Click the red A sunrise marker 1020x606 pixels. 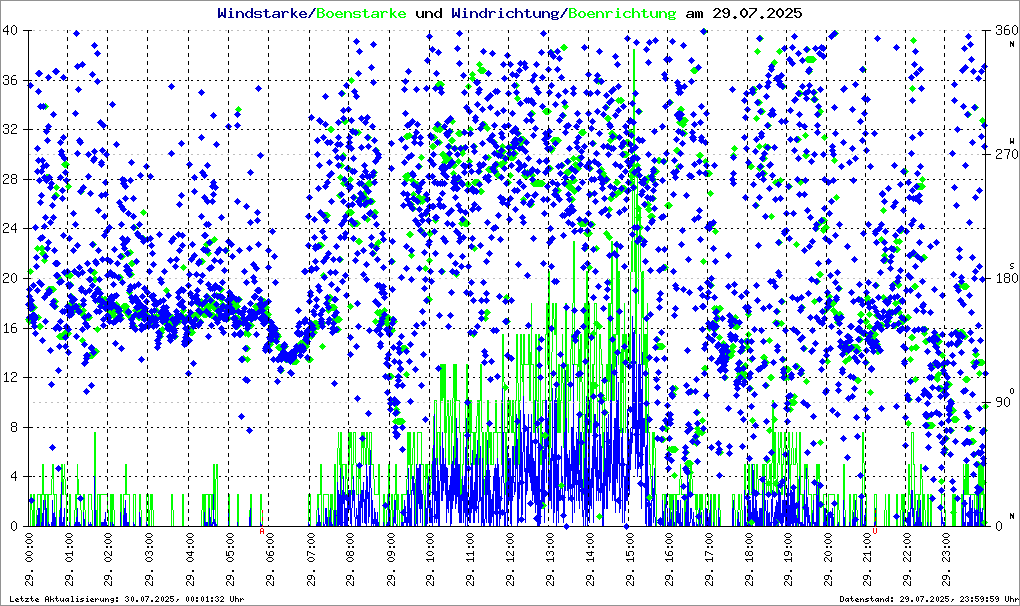[262, 531]
